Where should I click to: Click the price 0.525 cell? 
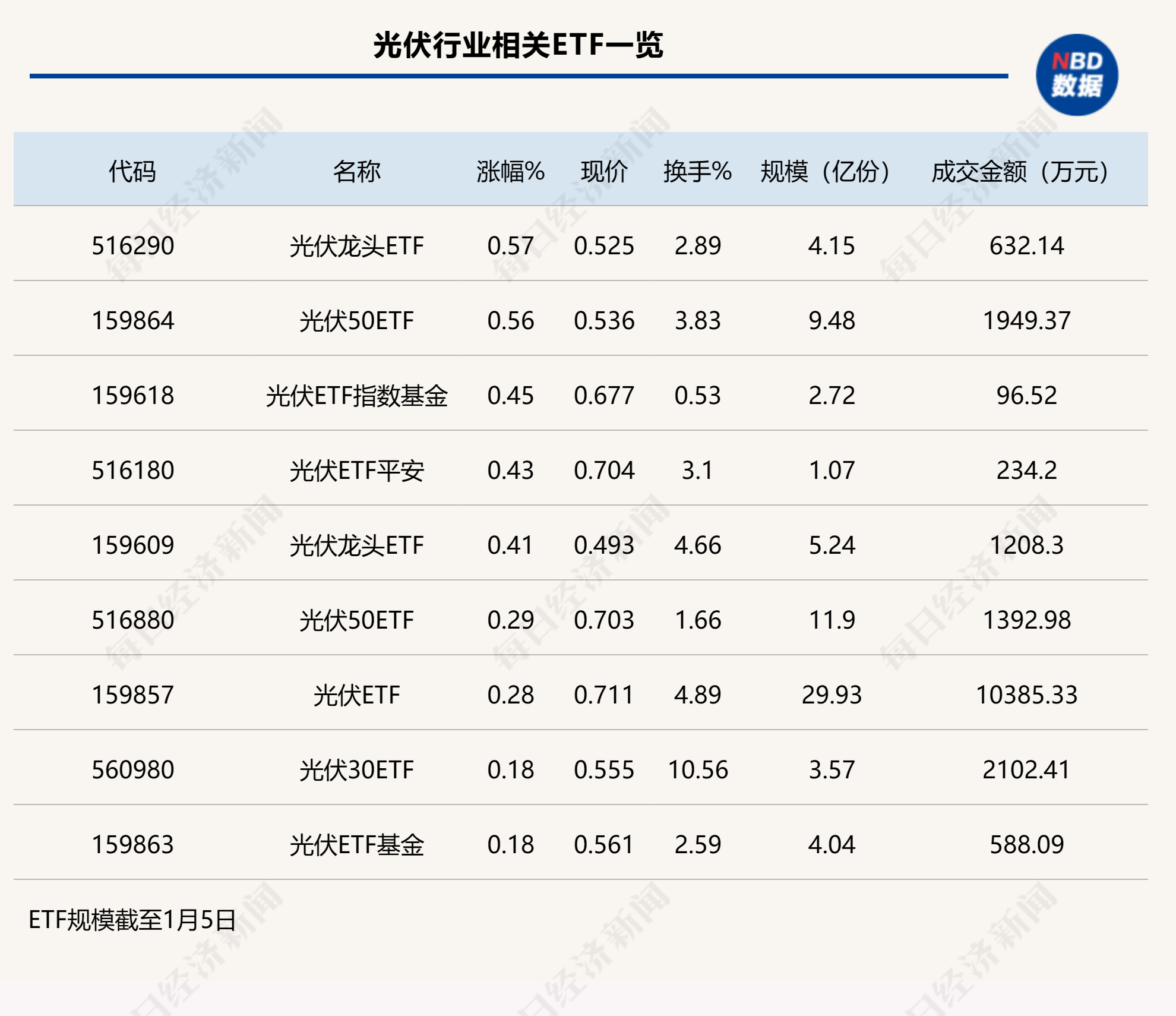[604, 246]
